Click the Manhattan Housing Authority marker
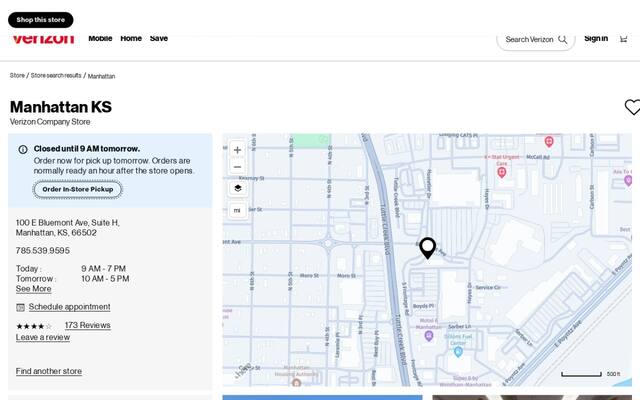640x400 pixels. [x=297, y=383]
